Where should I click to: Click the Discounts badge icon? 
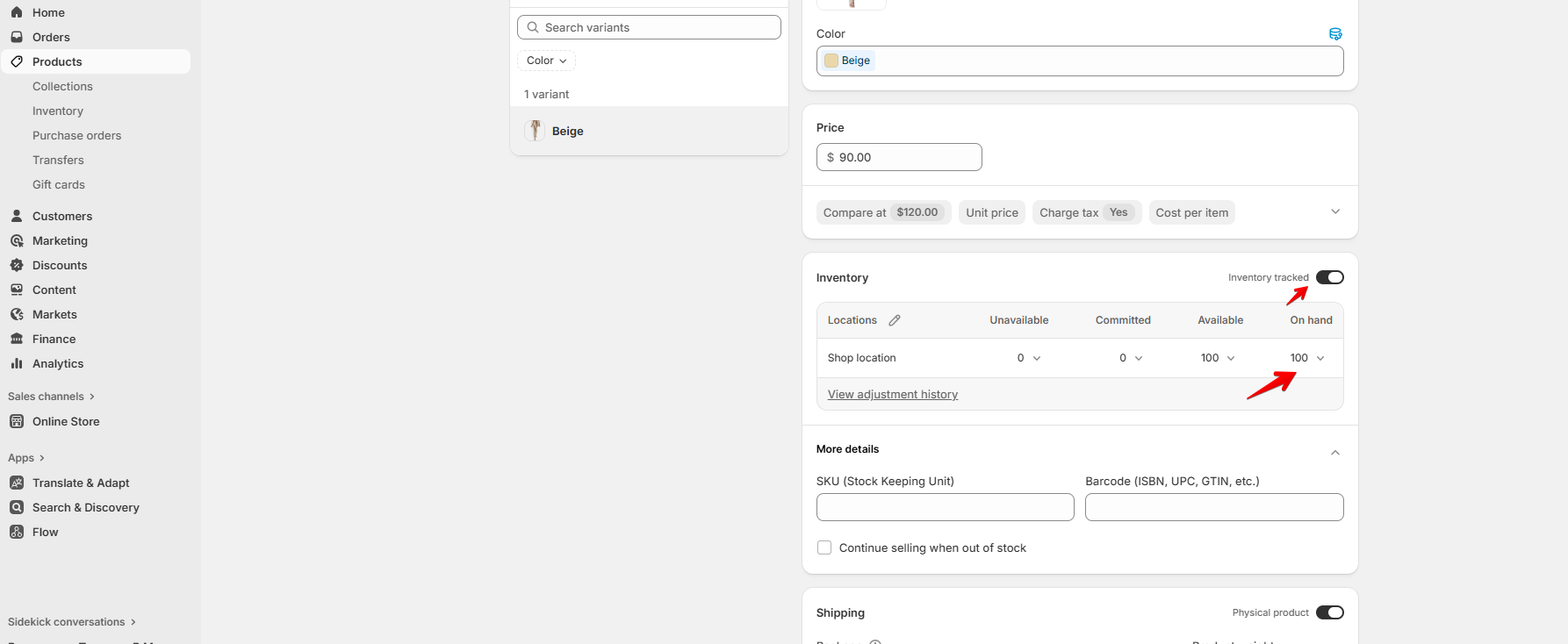click(x=17, y=265)
